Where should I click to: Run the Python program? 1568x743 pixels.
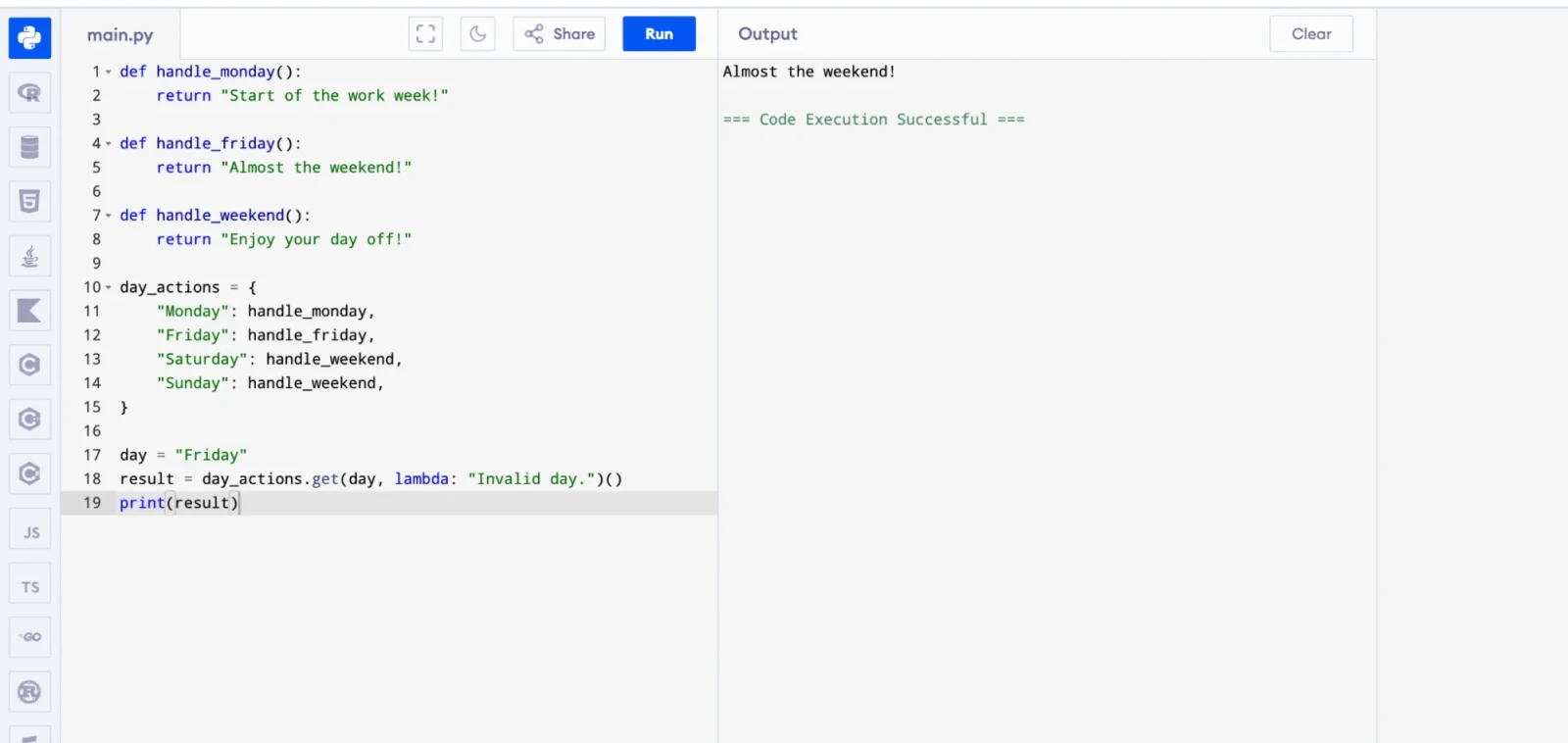click(660, 33)
